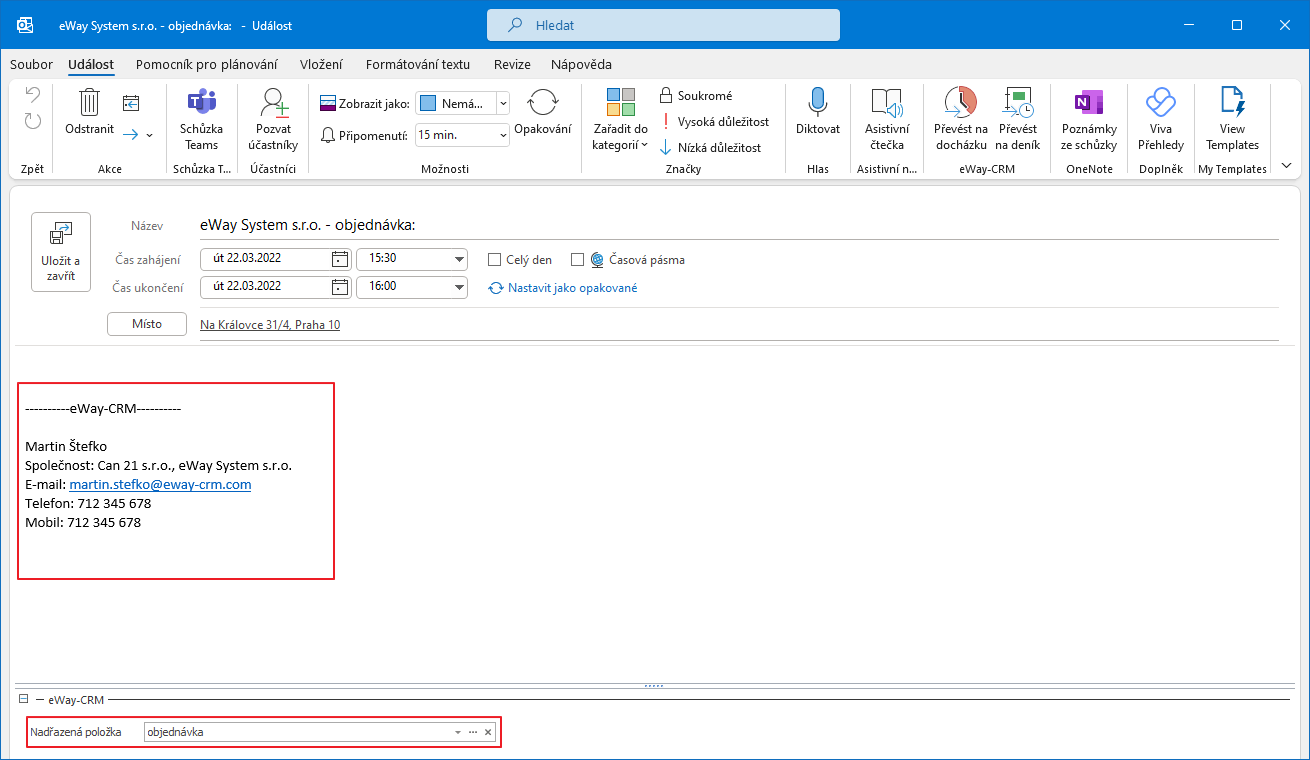
Task: Toggle Soukromé lock option
Action: coord(696,96)
